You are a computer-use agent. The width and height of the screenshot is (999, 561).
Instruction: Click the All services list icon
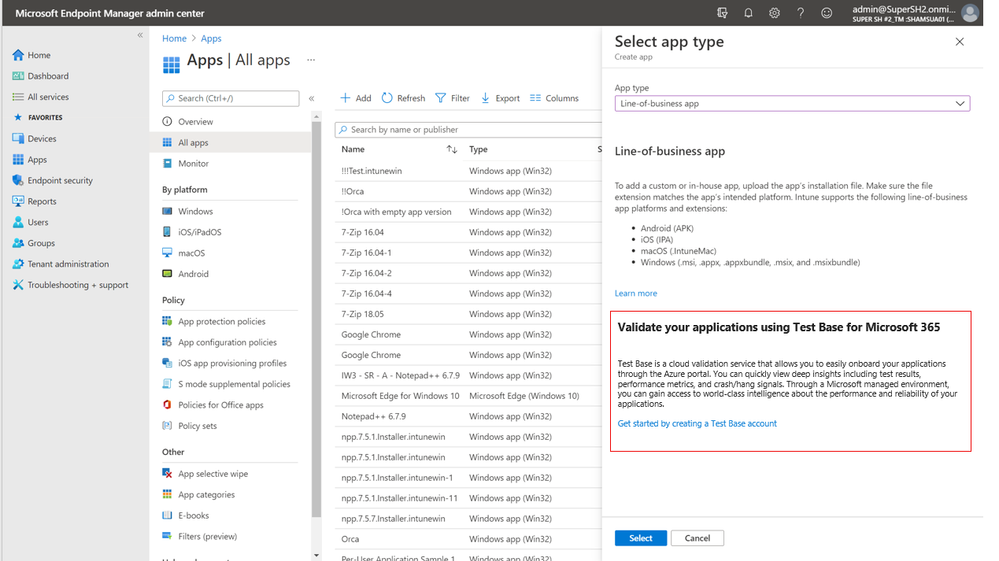(18, 97)
